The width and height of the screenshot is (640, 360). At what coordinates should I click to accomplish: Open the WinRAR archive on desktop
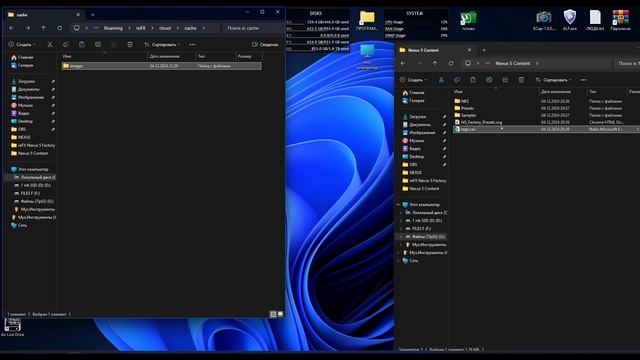click(x=620, y=20)
